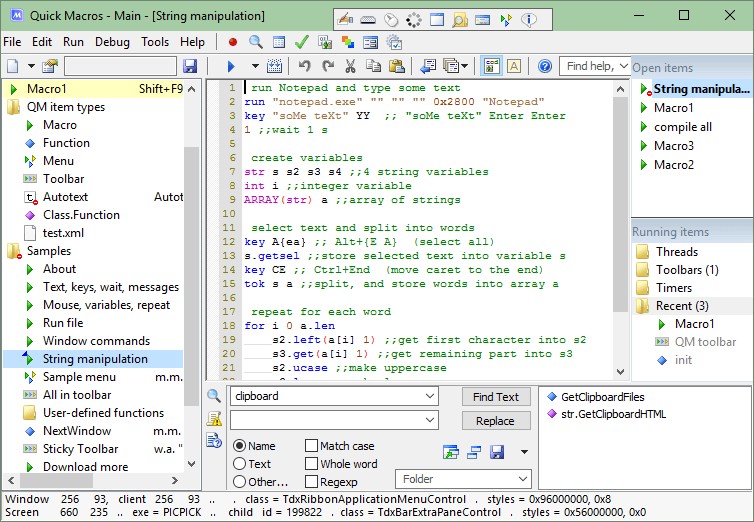The height and width of the screenshot is (522, 754).
Task: Click the green checkmark icon
Action: (x=301, y=42)
